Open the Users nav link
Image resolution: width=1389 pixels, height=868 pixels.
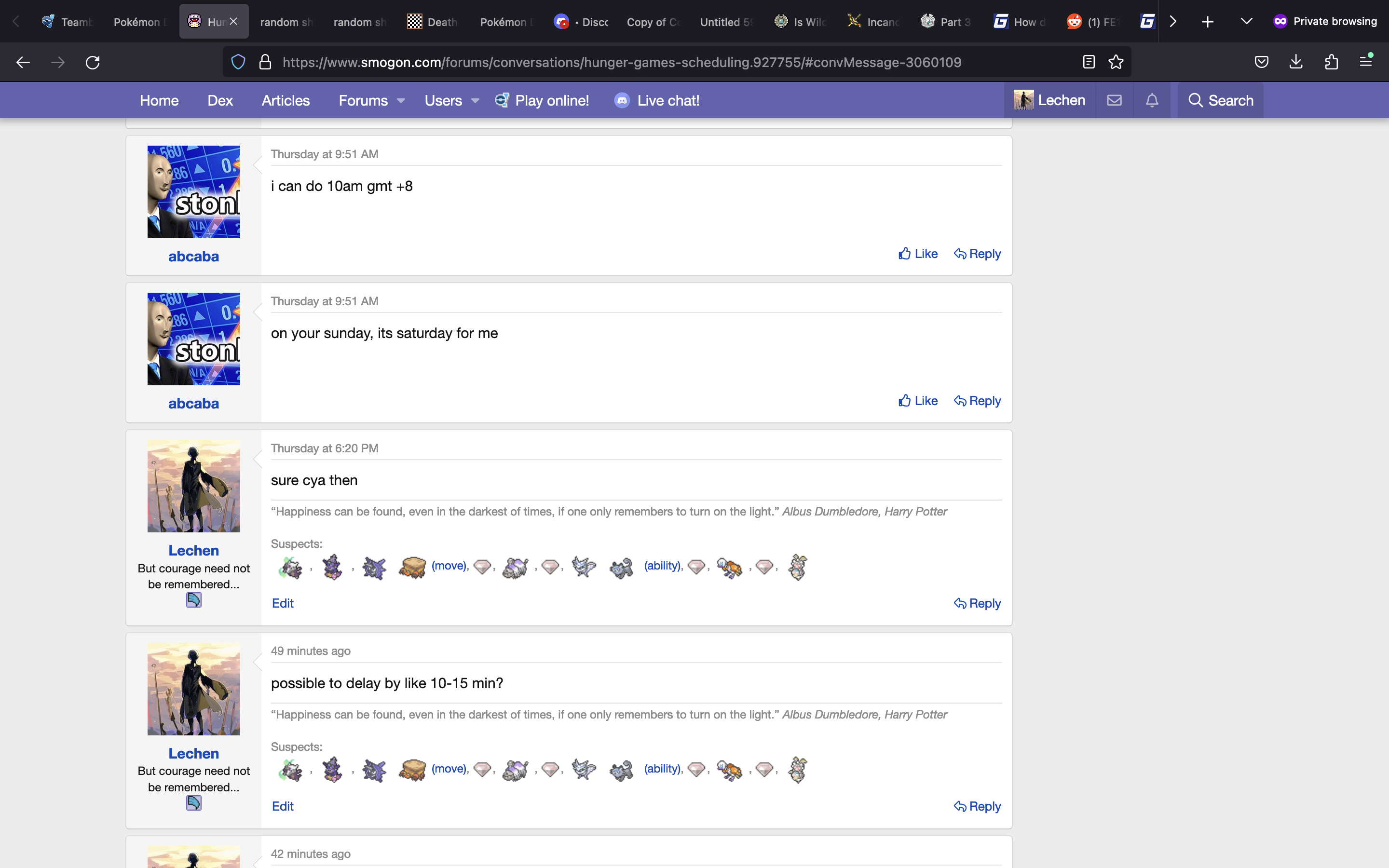point(443,100)
